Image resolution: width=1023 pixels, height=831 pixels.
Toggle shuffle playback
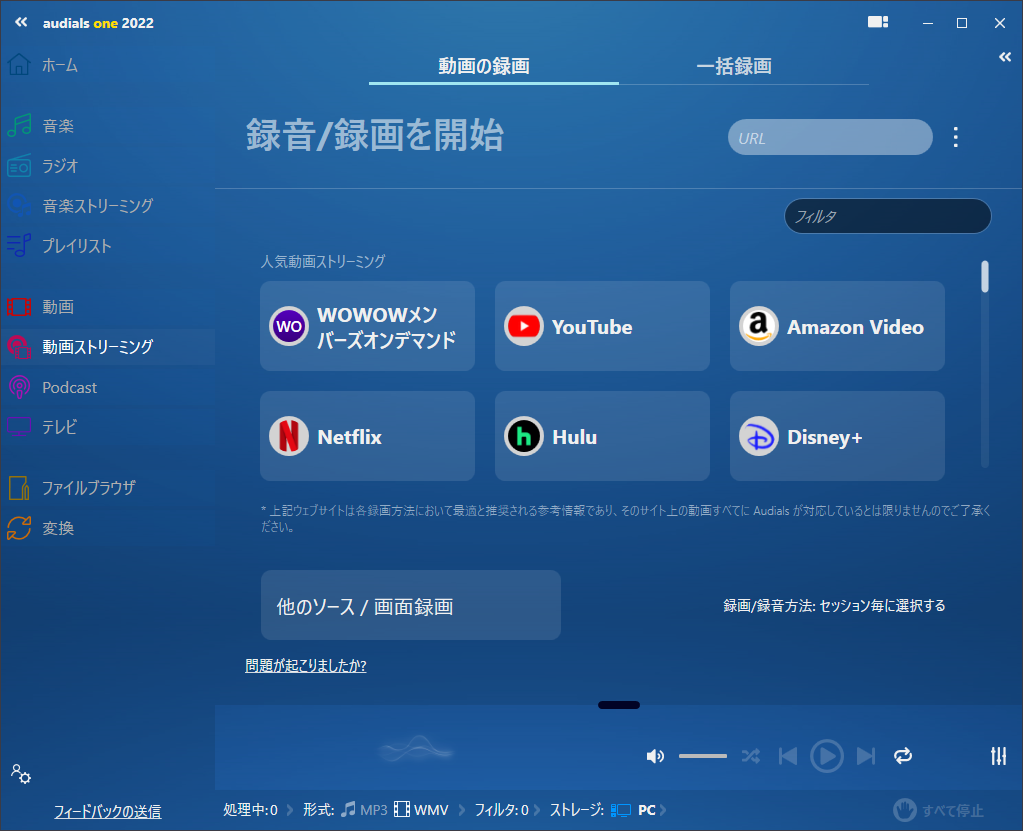pyautogui.click(x=751, y=756)
